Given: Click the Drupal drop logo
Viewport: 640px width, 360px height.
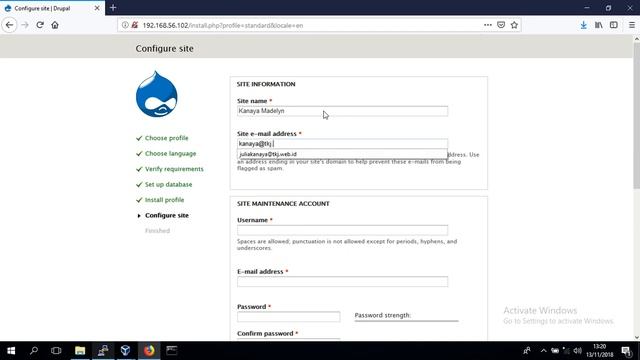Looking at the screenshot, I should coord(157,94).
